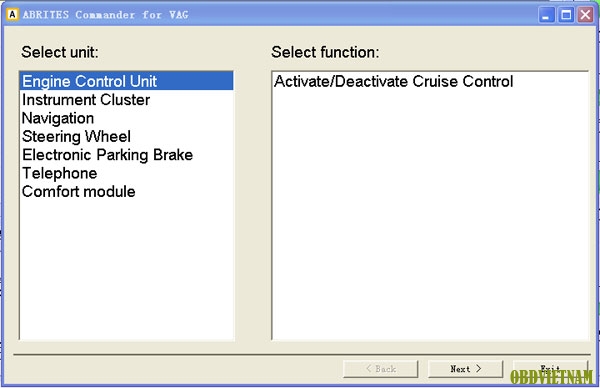The width and height of the screenshot is (600, 388).
Task: Select Engine Control Unit in unit list
Action: tap(126, 81)
